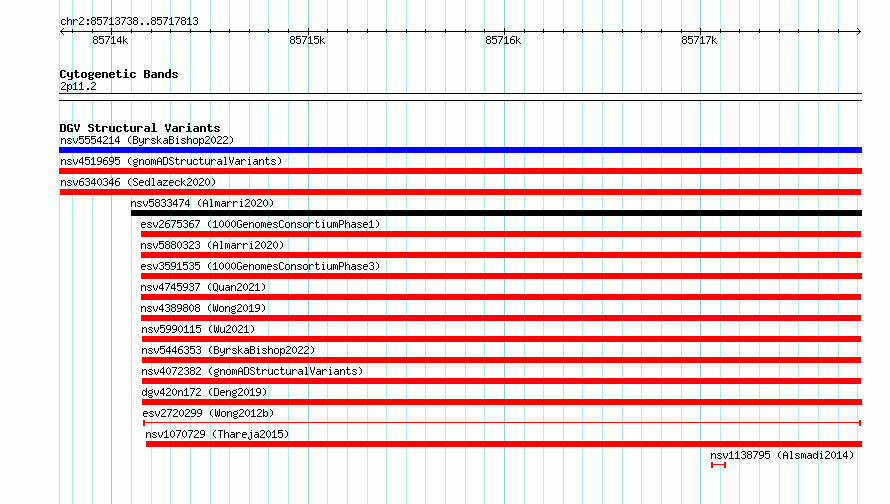Screen dimensions: 890x504
Task: Click the 85717k ruler label
Action: click(699, 40)
